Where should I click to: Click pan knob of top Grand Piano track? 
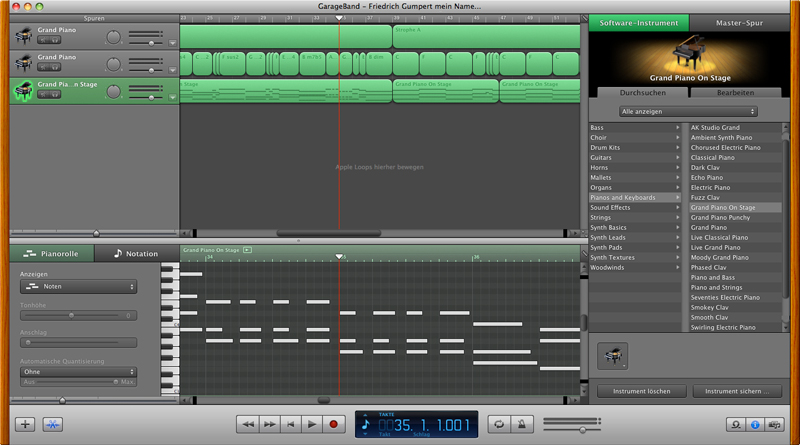pyautogui.click(x=113, y=37)
